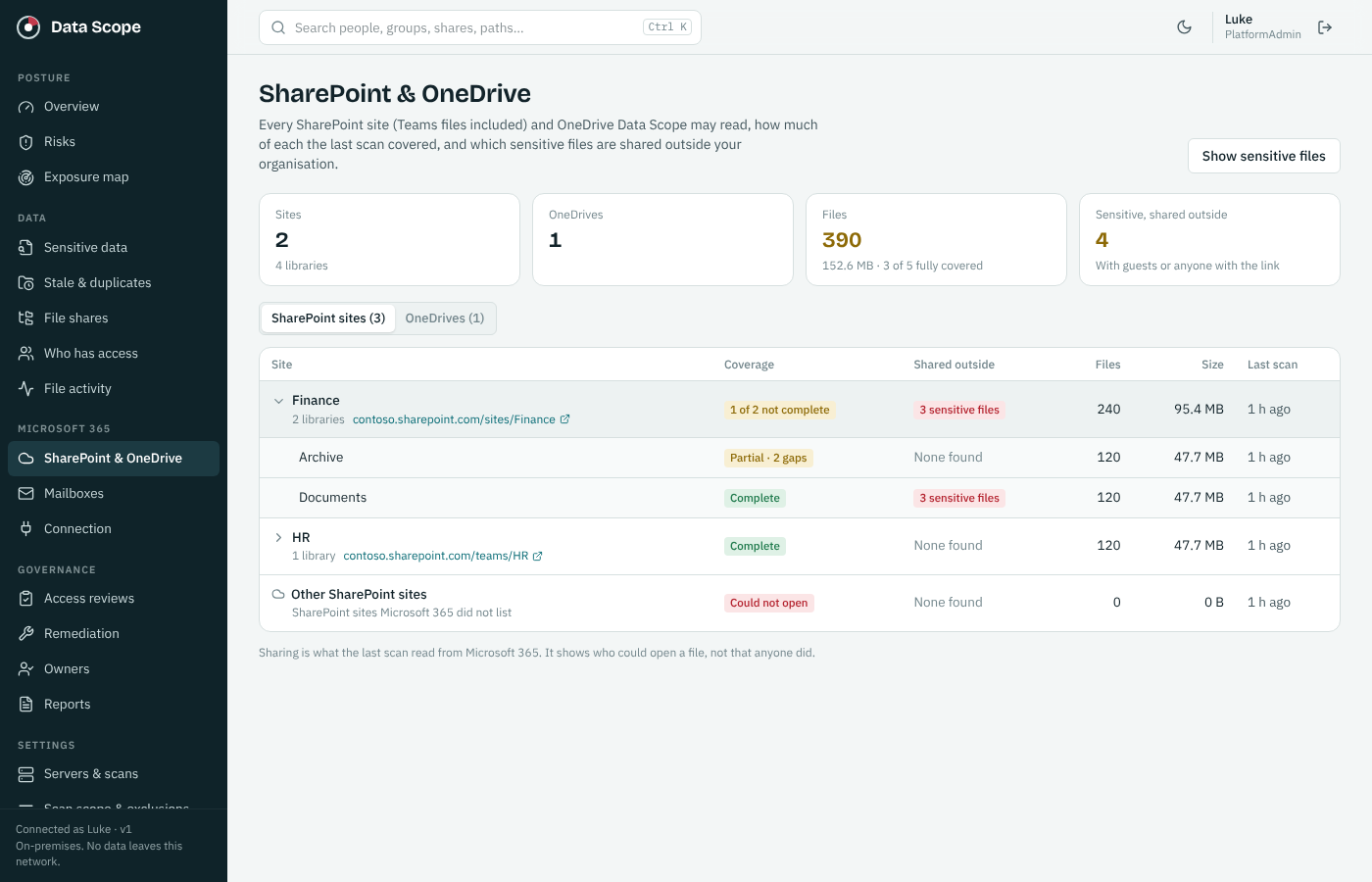The image size is (1372, 882).
Task: Click the Data Scope logo
Action: [x=79, y=27]
